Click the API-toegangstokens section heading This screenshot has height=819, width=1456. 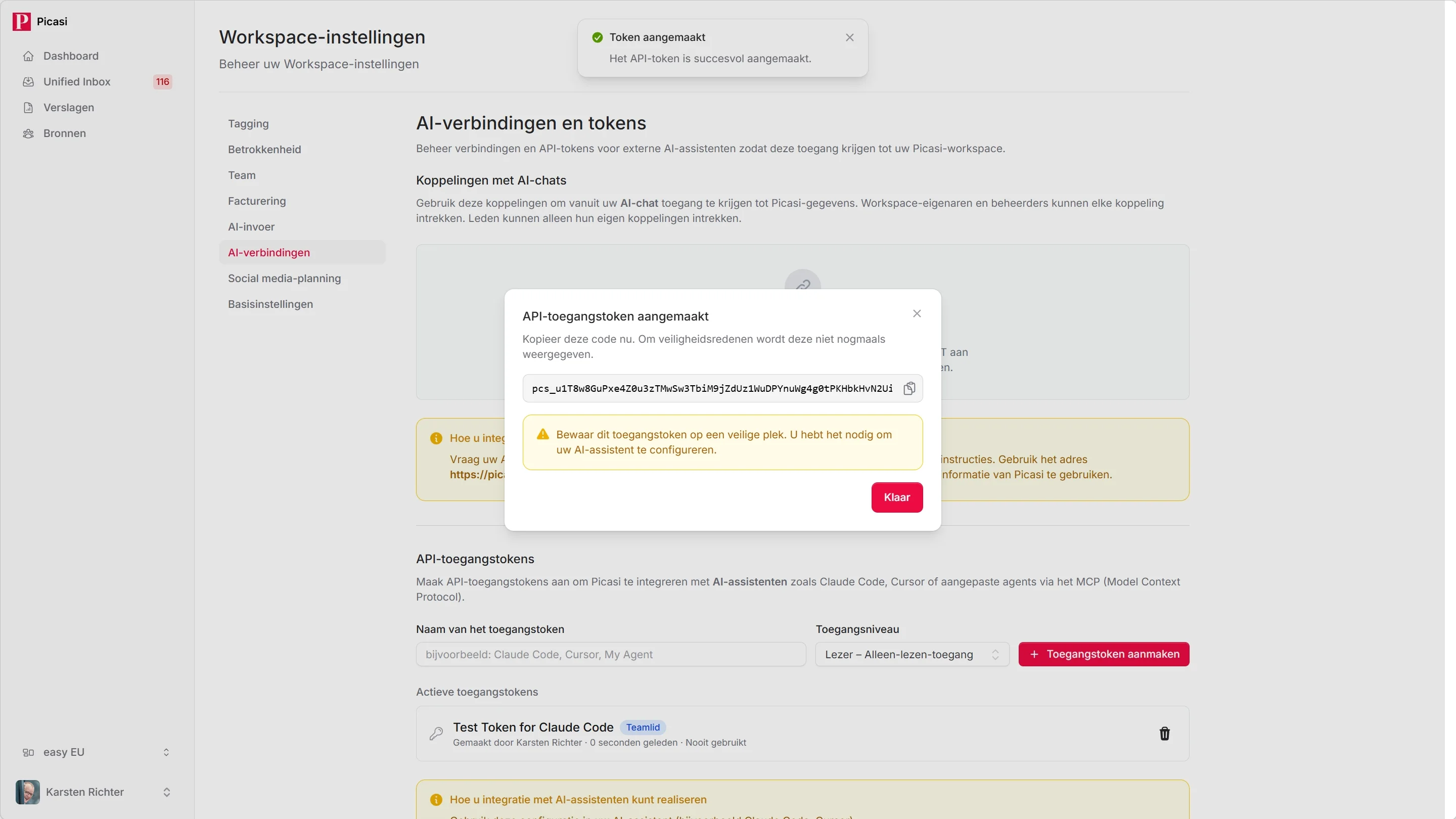coord(475,559)
